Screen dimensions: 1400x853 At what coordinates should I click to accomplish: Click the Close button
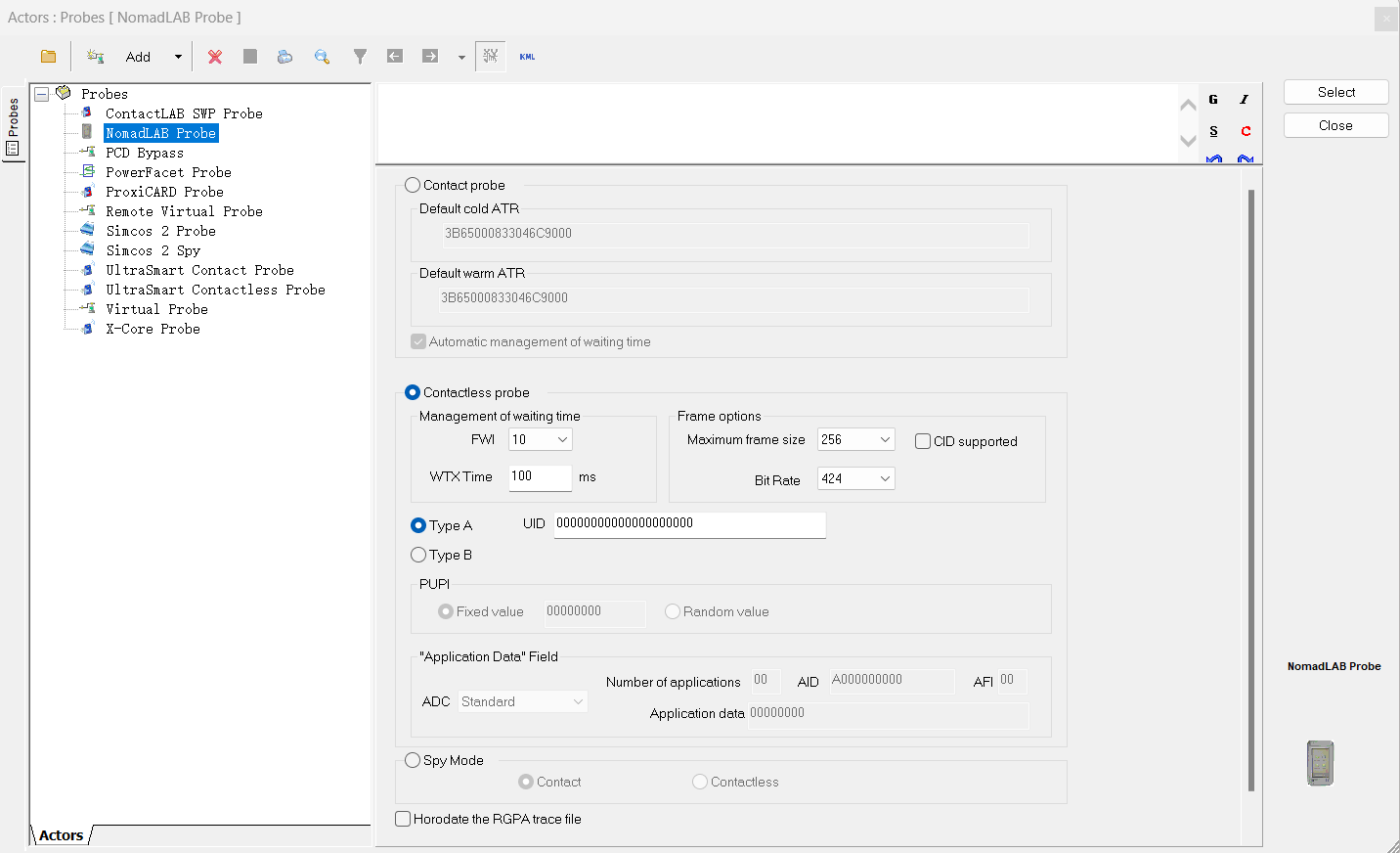(1336, 125)
